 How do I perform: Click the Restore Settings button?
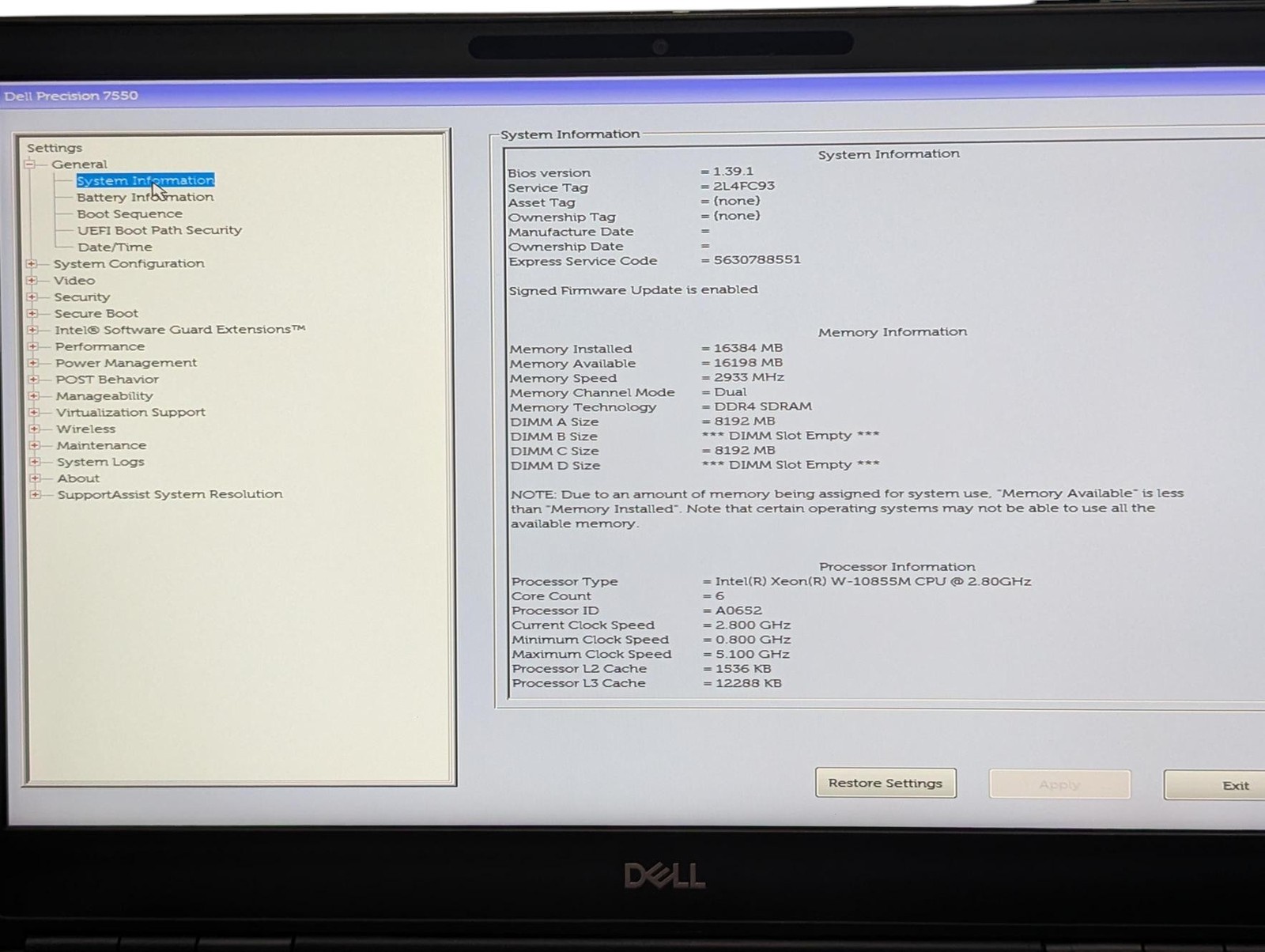click(885, 783)
